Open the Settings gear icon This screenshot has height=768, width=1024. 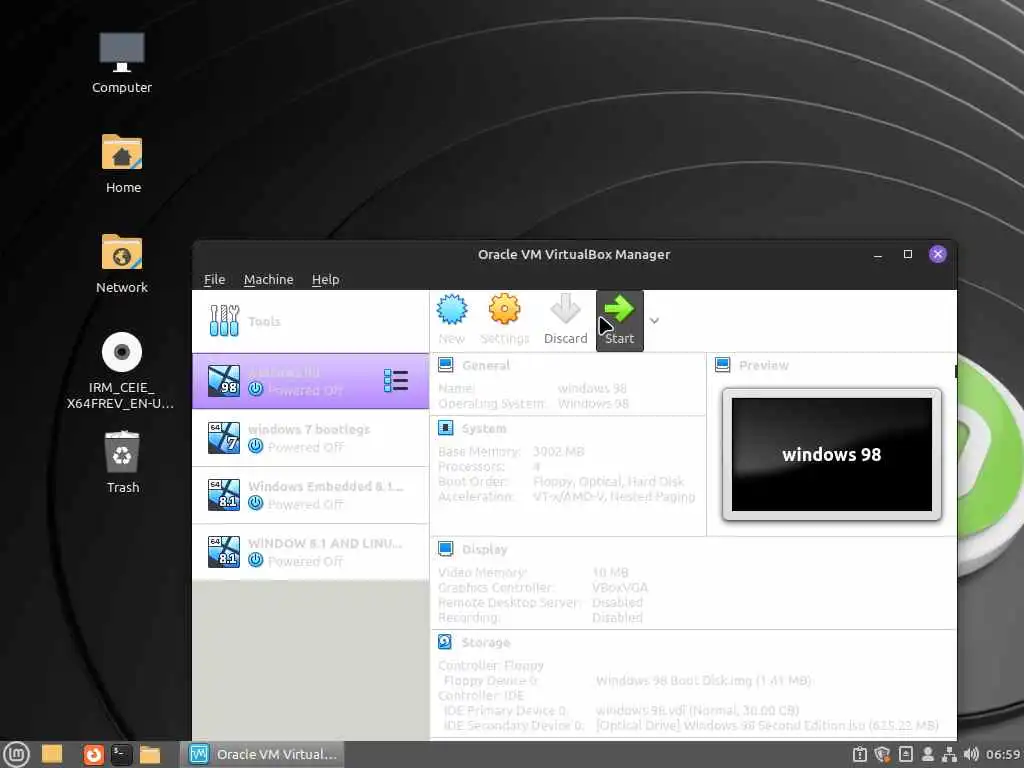tap(504, 310)
